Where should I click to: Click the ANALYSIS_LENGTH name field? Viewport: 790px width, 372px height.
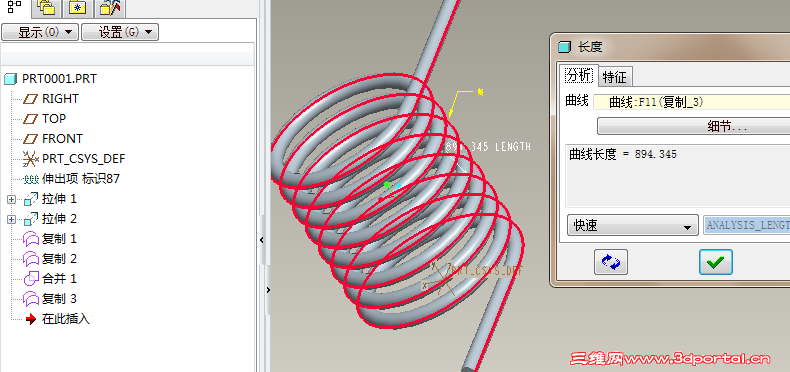coord(746,225)
